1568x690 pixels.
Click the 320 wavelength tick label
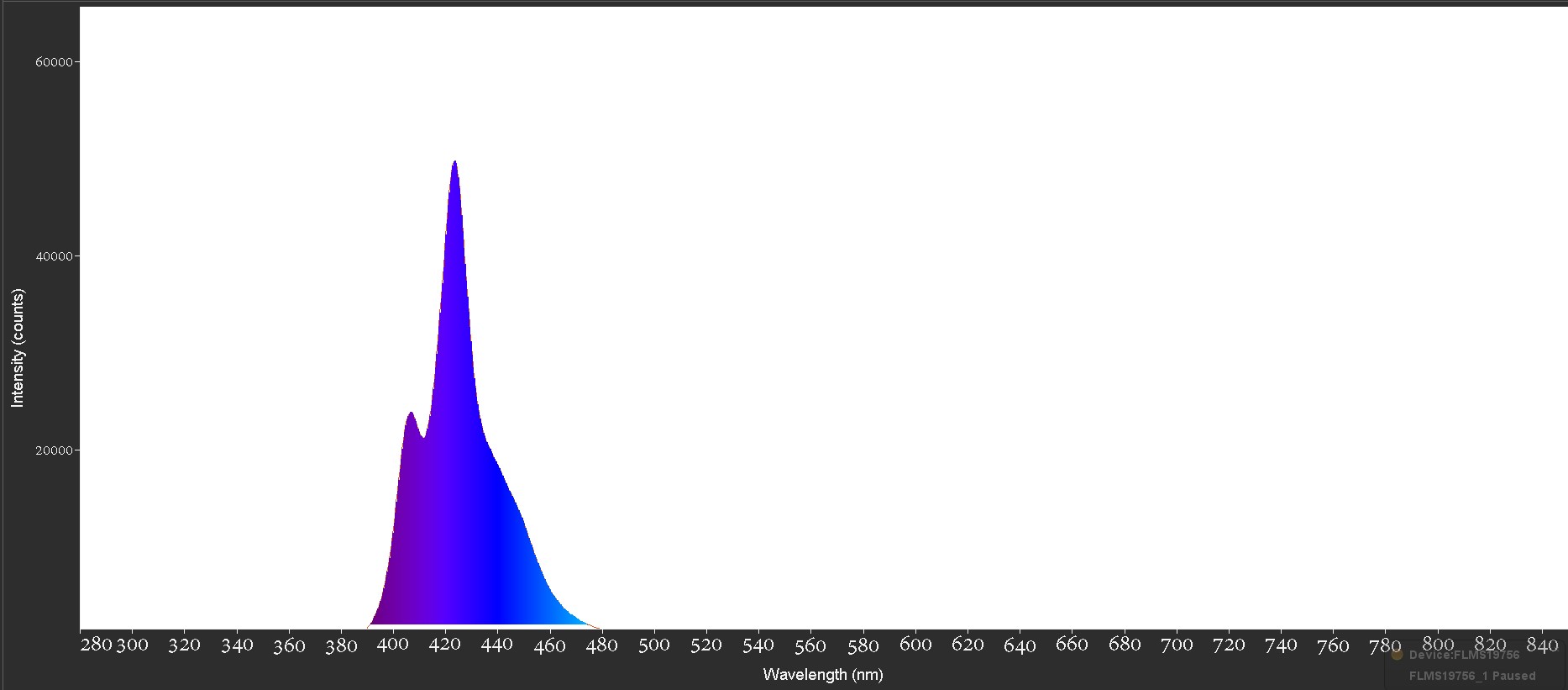coord(184,645)
